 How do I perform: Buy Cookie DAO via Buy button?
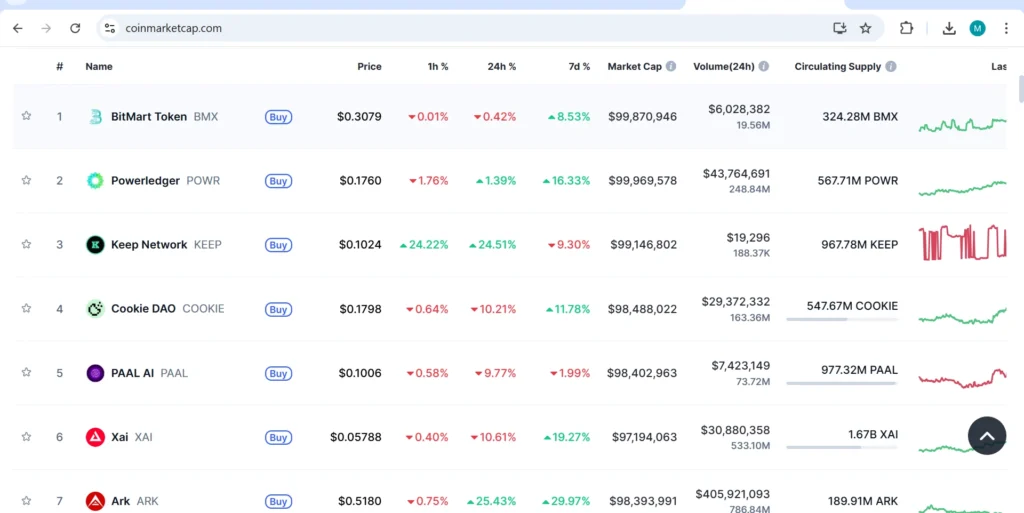[x=278, y=309]
